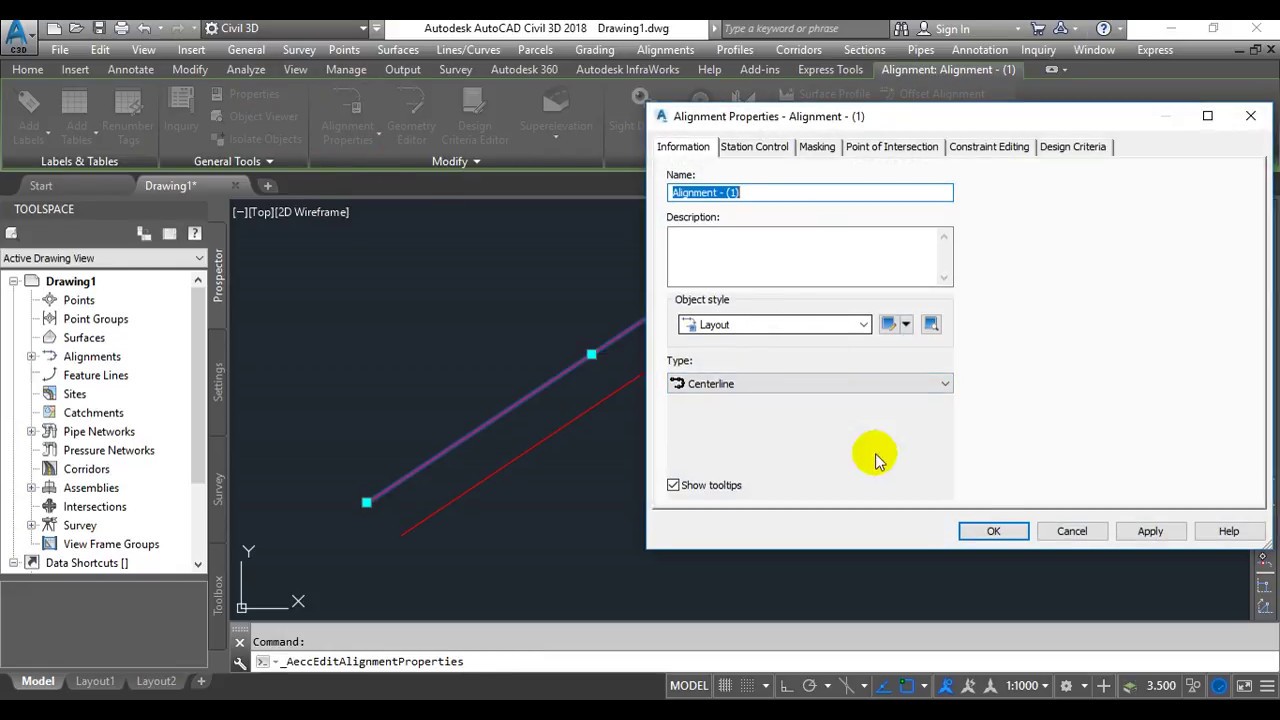Toggle the drawing grid display icon in status bar
Viewport: 1280px width, 720px height.
click(725, 686)
